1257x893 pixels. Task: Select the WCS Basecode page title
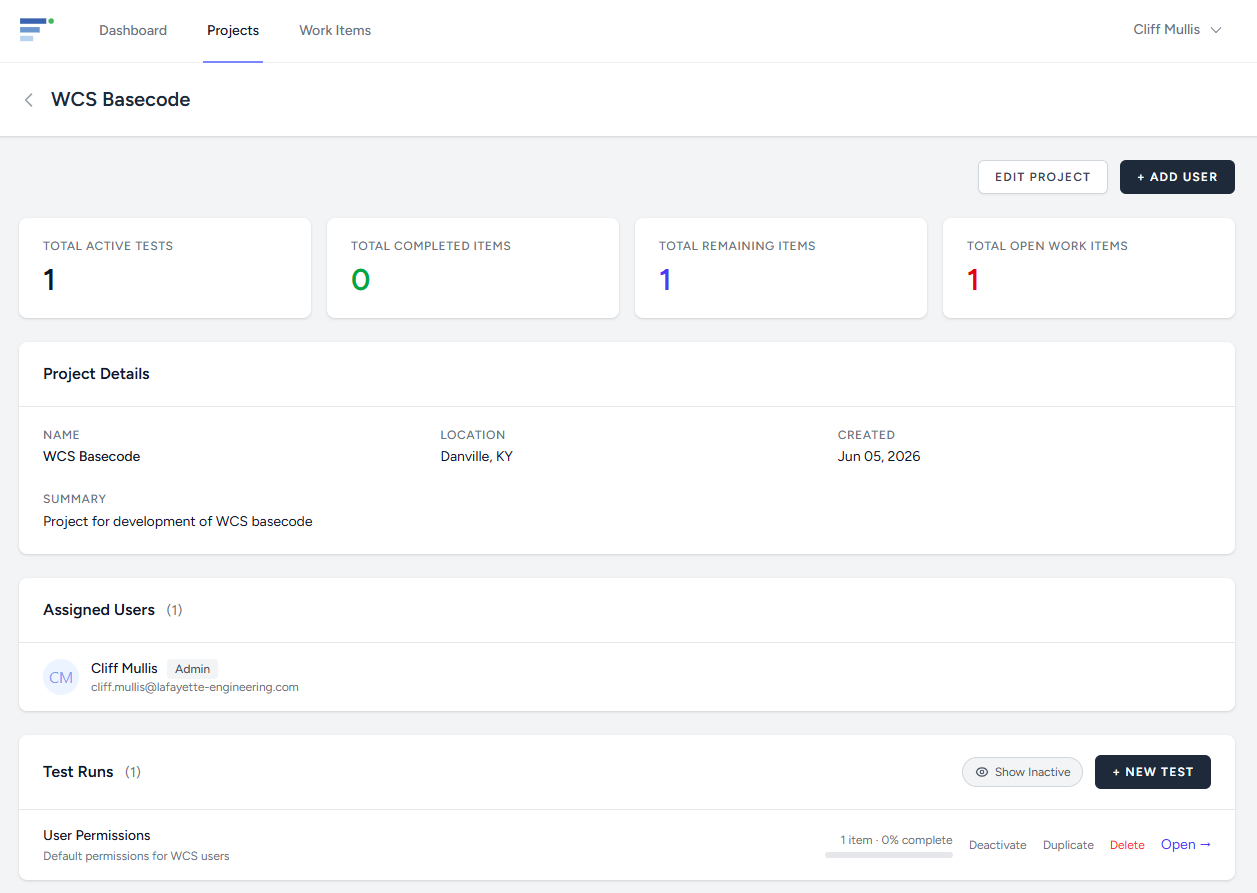click(121, 100)
